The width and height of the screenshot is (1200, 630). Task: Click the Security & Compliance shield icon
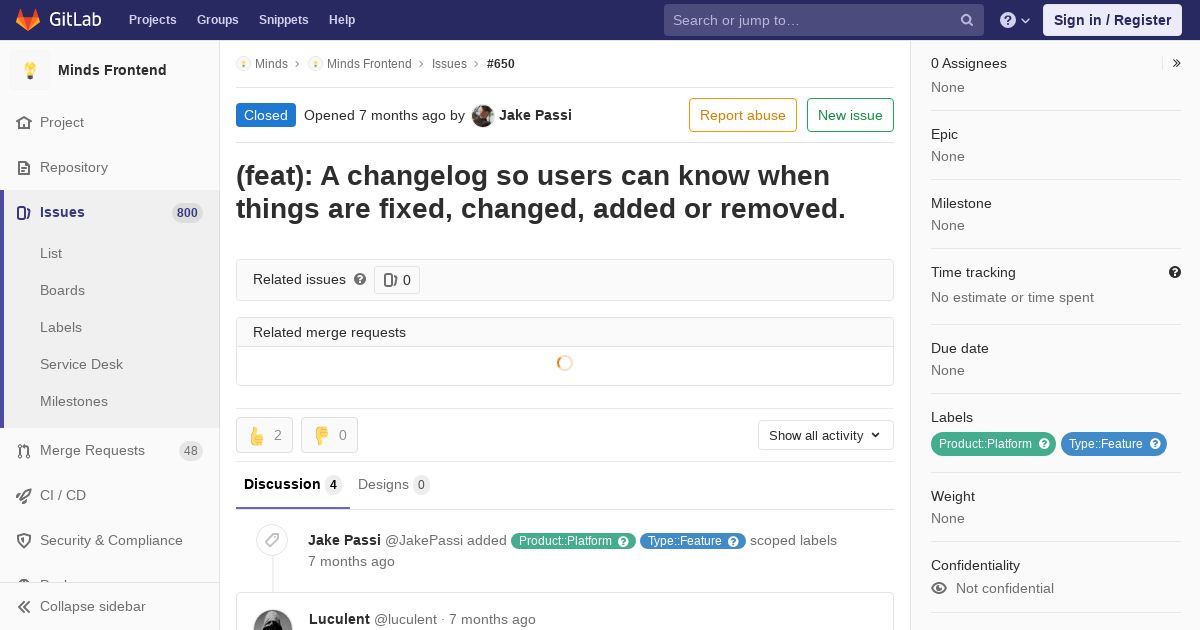pos(24,541)
